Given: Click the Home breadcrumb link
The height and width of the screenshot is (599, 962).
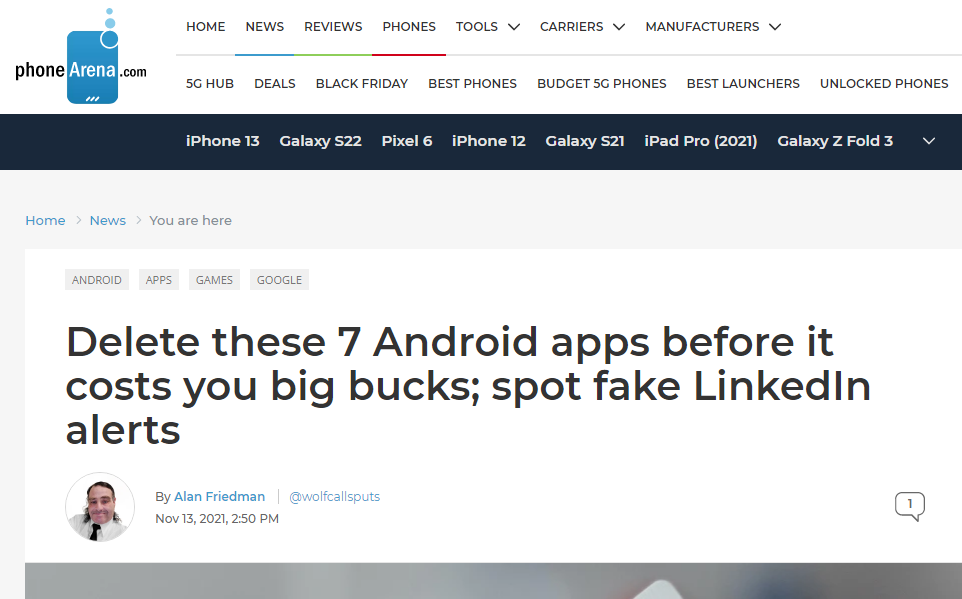Looking at the screenshot, I should pos(45,220).
